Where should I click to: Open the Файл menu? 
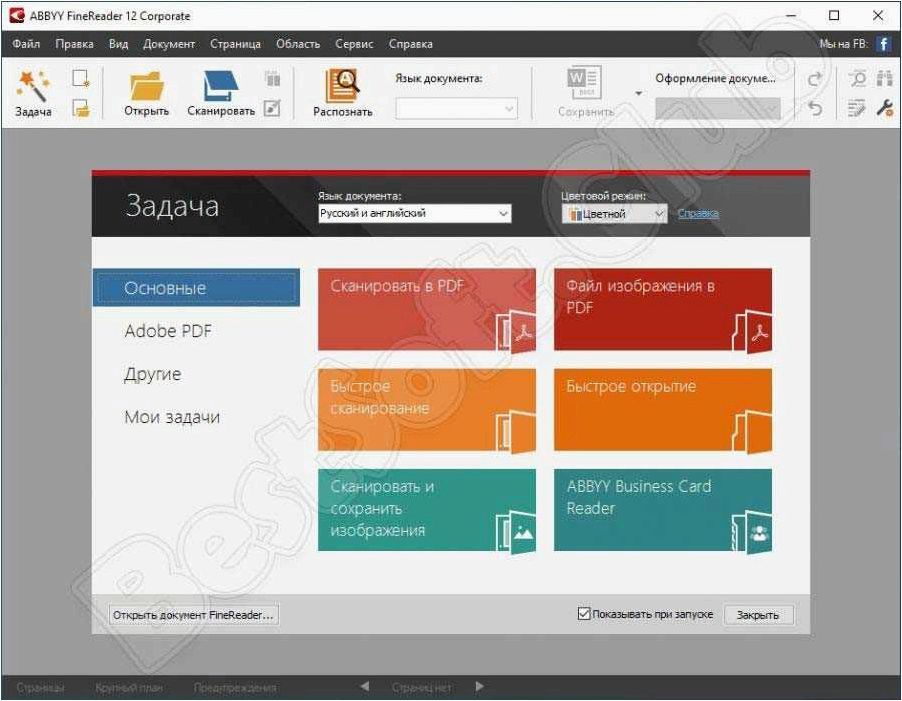click(x=26, y=44)
